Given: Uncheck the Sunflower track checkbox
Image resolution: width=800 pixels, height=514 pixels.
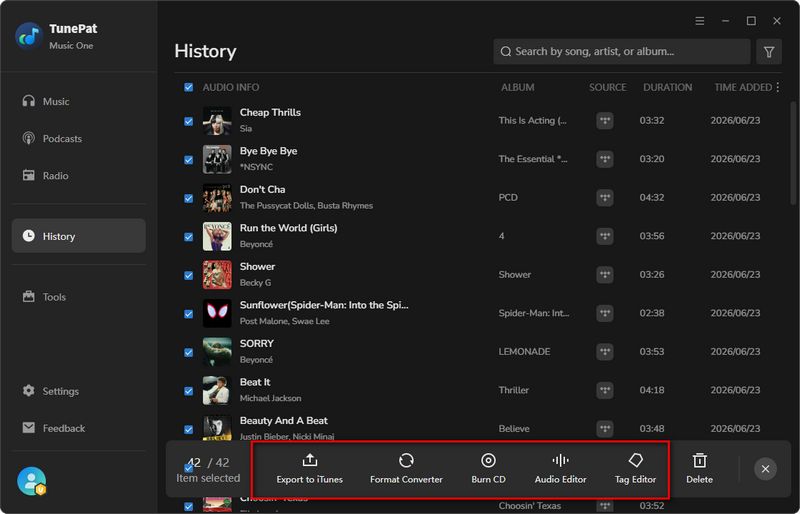Looking at the screenshot, I should [x=189, y=314].
